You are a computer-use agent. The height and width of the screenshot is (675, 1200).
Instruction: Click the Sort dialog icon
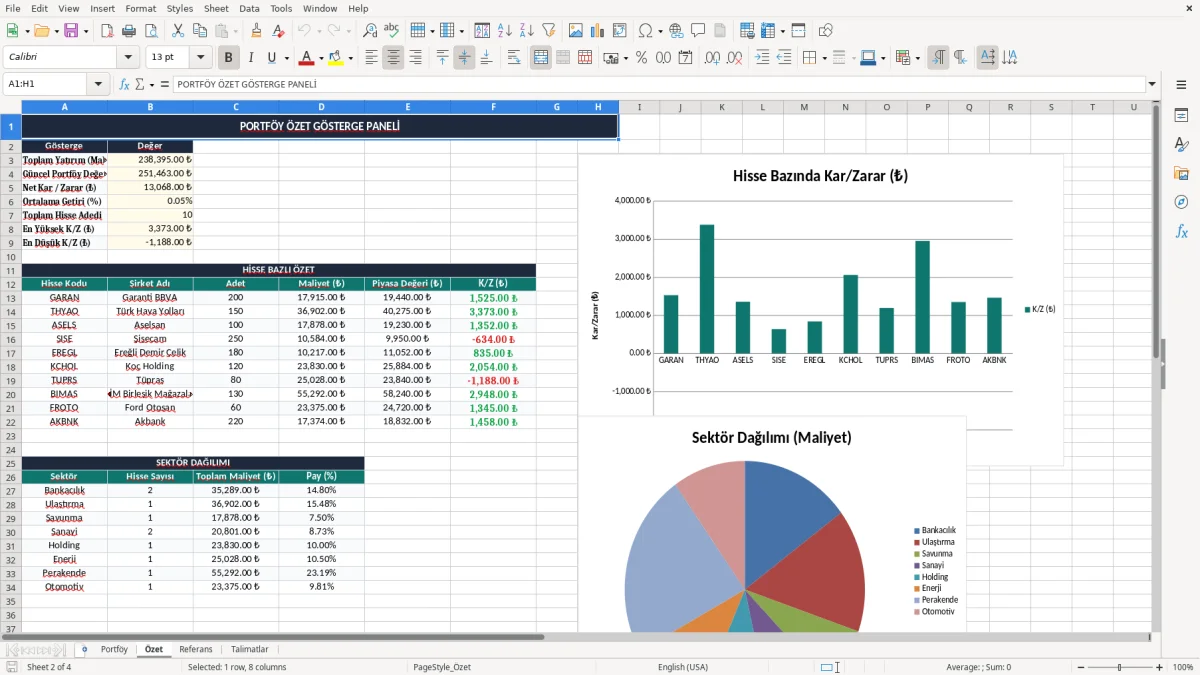point(483,31)
